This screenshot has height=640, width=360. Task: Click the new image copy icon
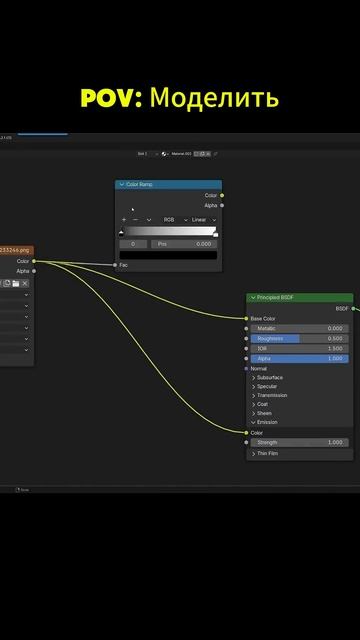(x=7, y=283)
